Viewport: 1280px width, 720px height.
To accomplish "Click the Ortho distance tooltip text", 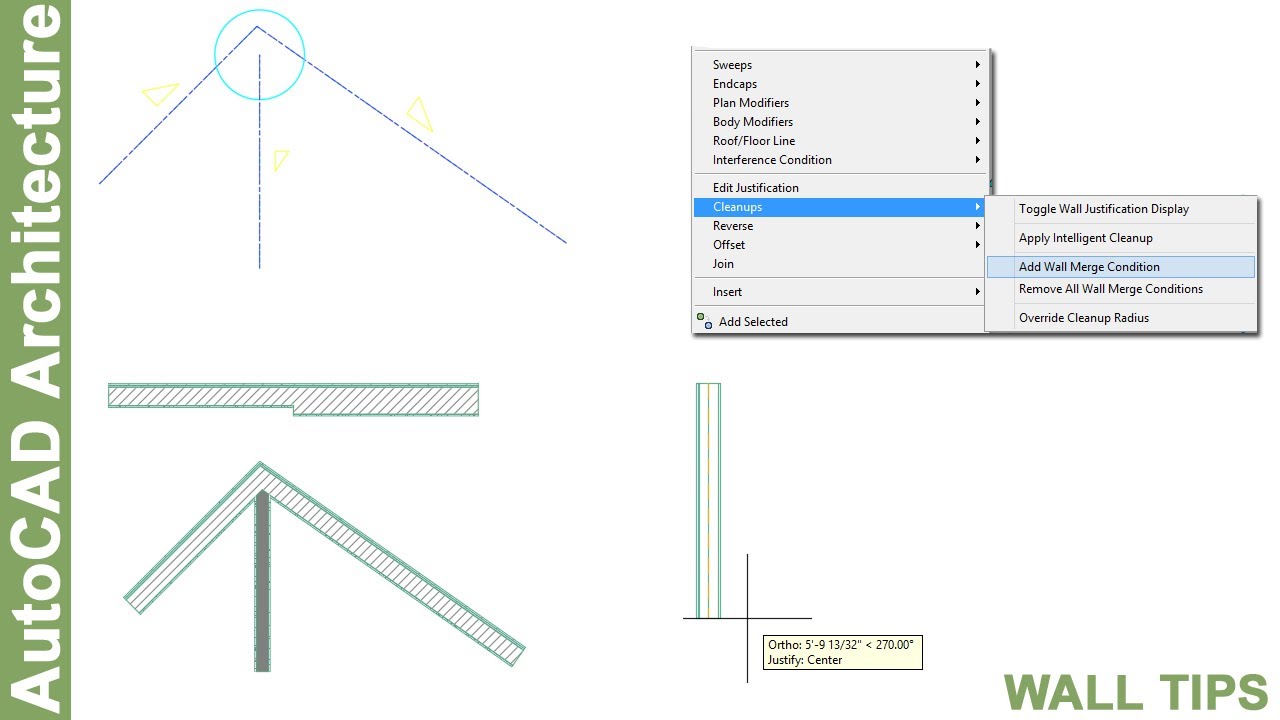I will (x=841, y=645).
